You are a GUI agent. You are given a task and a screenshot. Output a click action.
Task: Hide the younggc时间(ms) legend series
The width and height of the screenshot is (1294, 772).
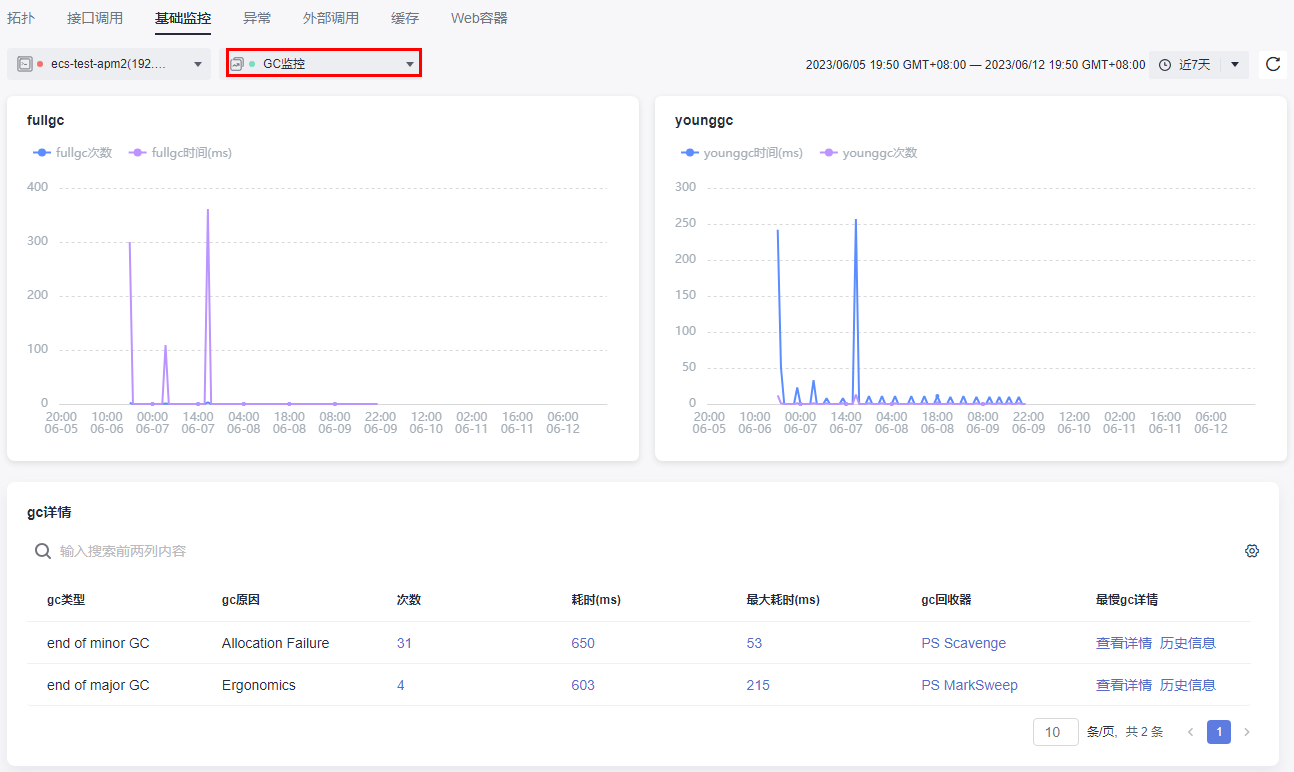coord(741,153)
